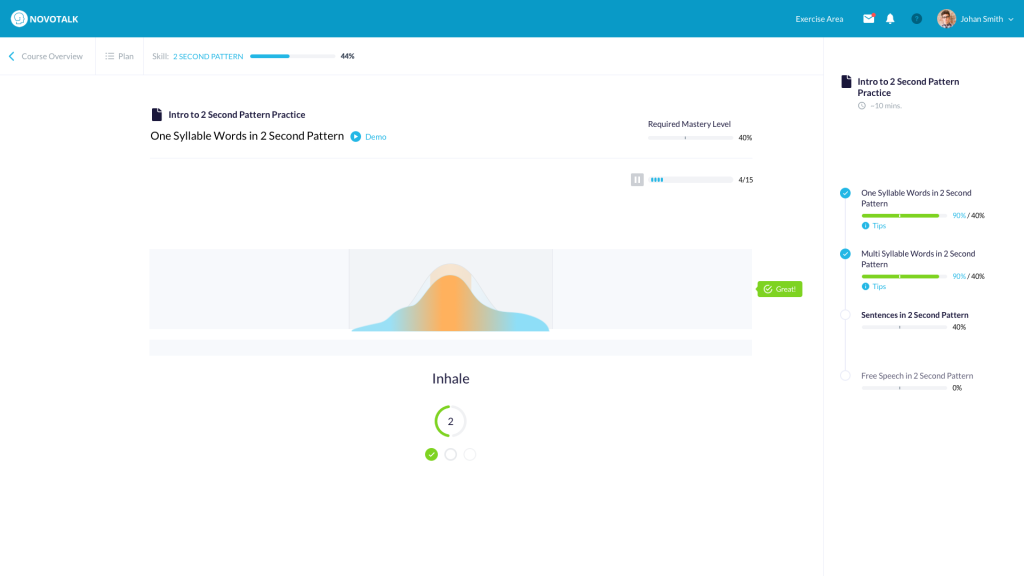This screenshot has width=1024, height=576.
Task: Click the Novotalk logo icon
Action: tap(19, 18)
